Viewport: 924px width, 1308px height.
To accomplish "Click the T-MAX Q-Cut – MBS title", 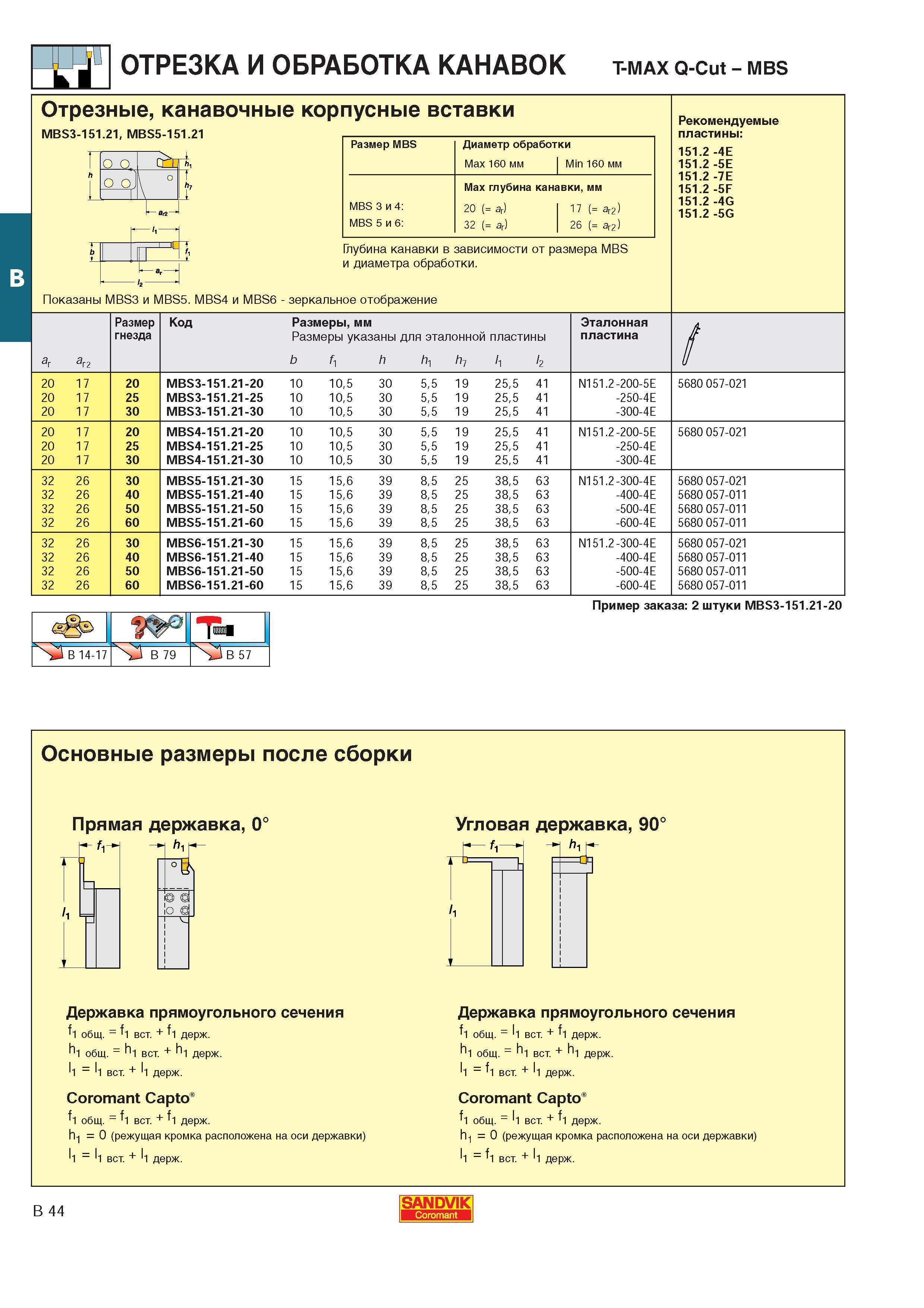I will click(700, 68).
